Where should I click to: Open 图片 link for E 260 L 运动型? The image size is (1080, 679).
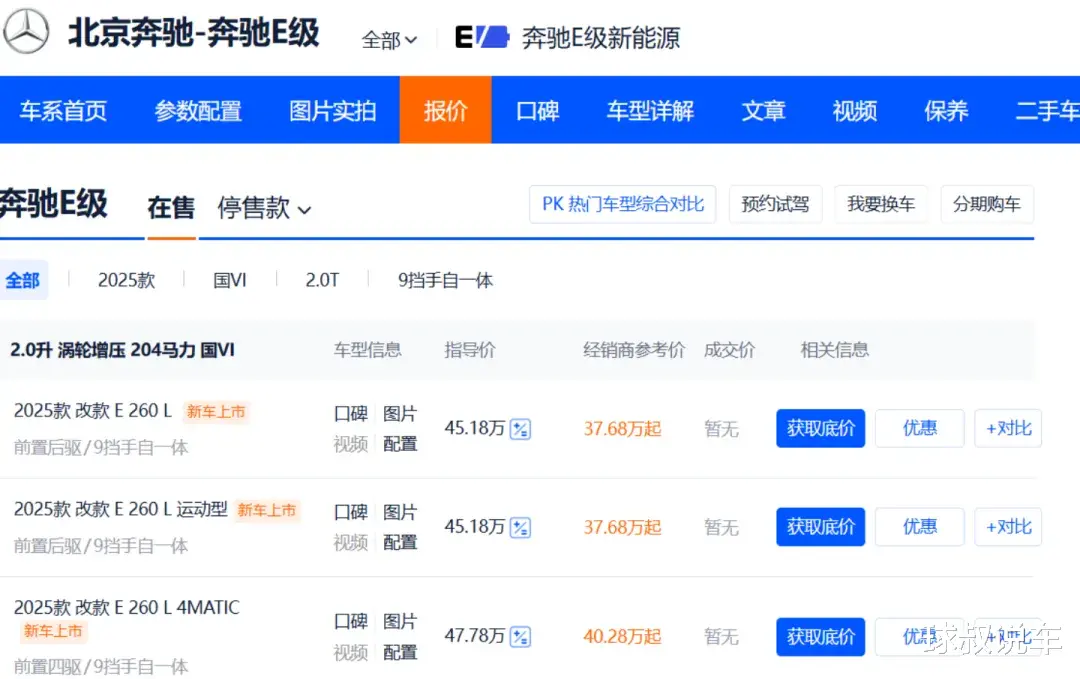tap(400, 512)
